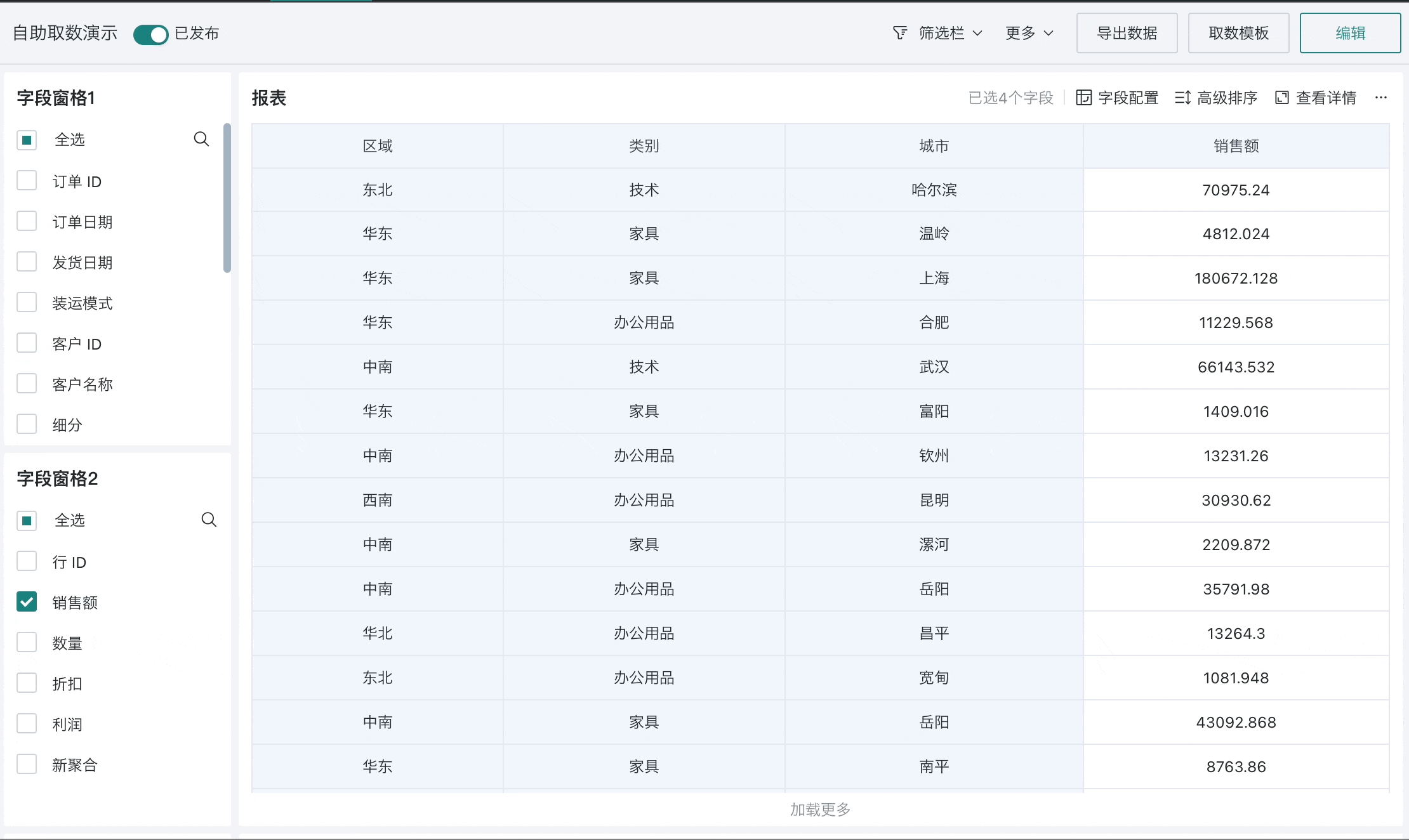Click the 城市 column header
1409x840 pixels.
[x=934, y=146]
